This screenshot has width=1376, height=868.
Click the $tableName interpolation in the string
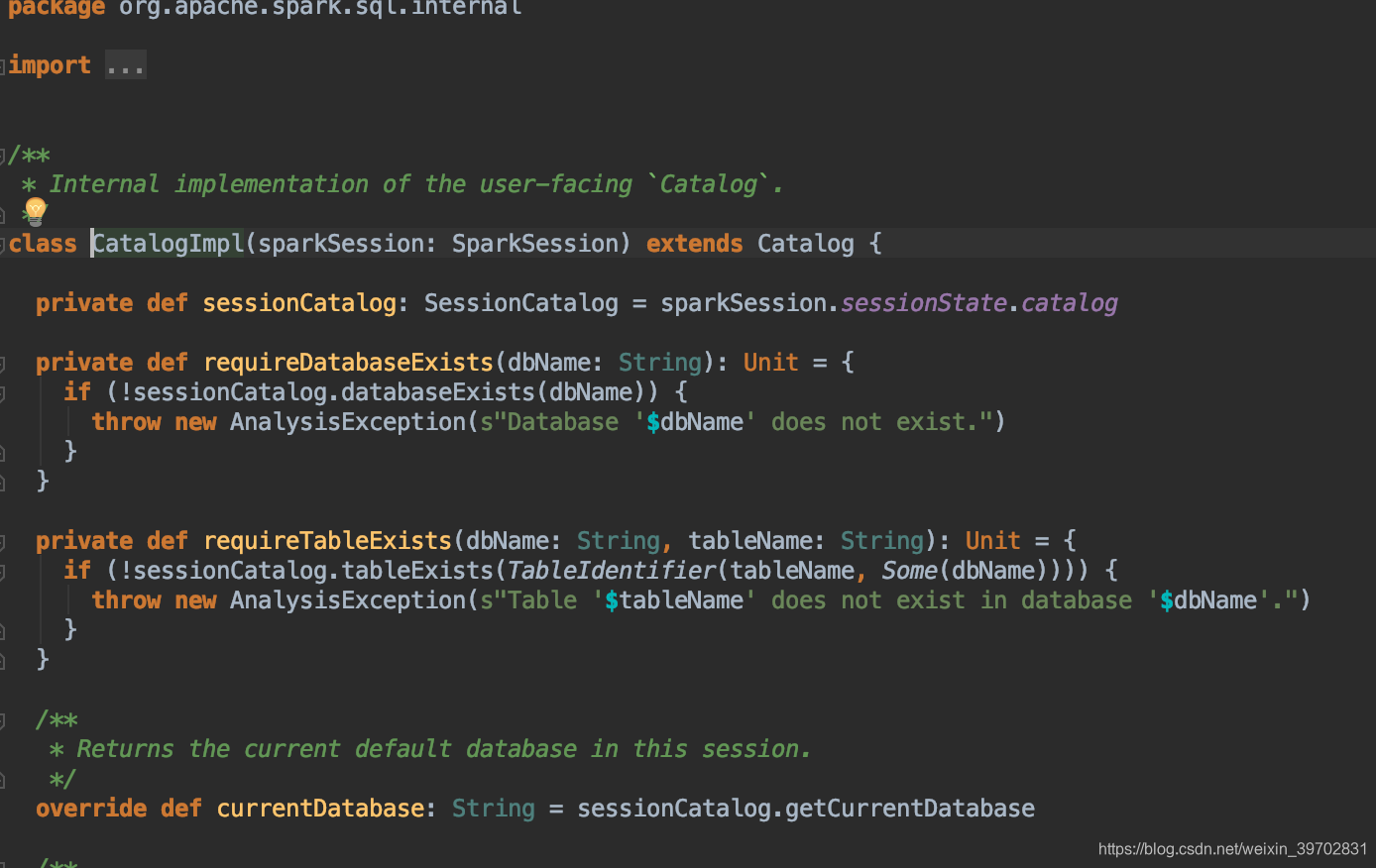tap(674, 600)
